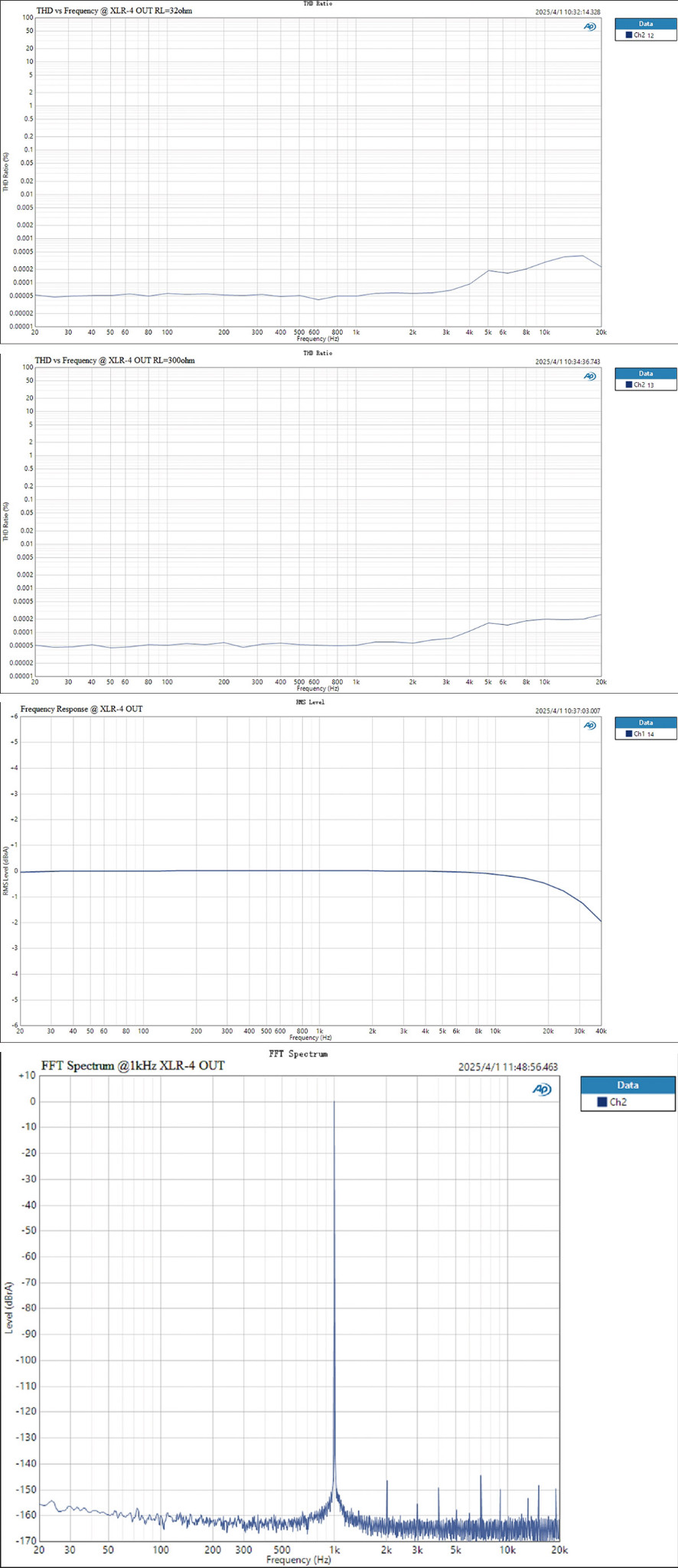The width and height of the screenshot is (678, 1568).
Task: Select the Ch2 12 legend color swatch
Action: [628, 35]
